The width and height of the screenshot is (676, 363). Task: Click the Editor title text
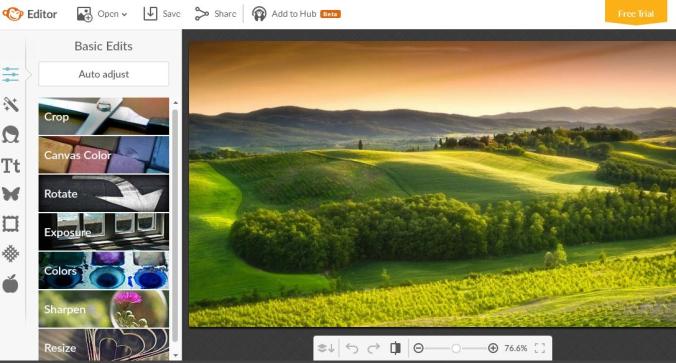[42, 14]
